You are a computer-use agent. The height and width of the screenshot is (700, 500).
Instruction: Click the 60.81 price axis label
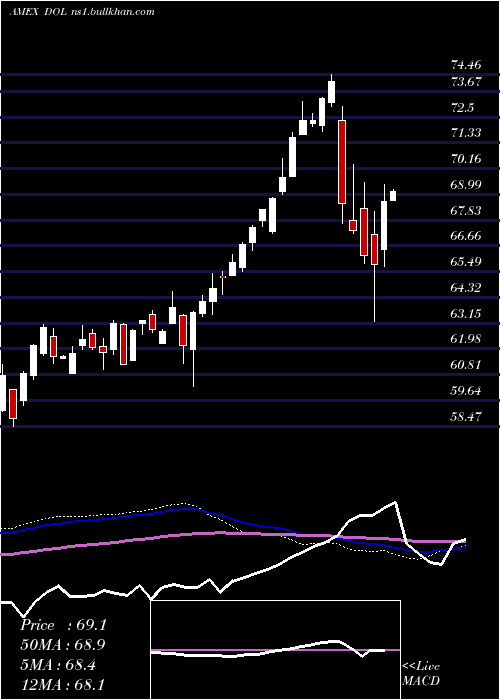466,365
